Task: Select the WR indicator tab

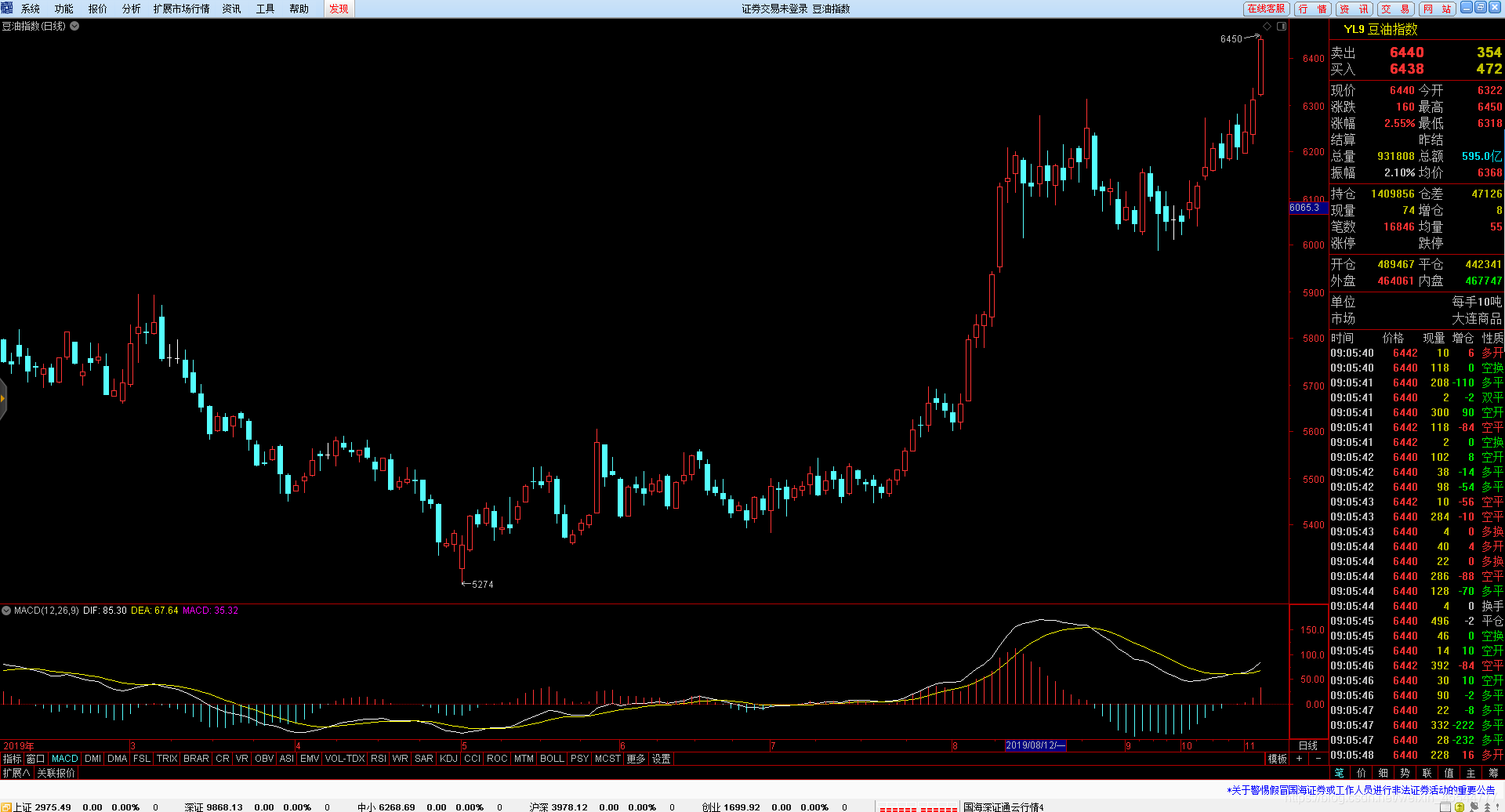Action: [x=401, y=759]
